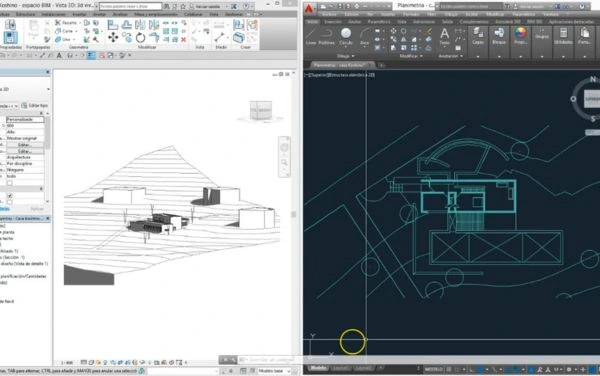Select 'Por disciplina' value in Revit Properties
This screenshot has width=600, height=376.
pyautogui.click(x=25, y=164)
